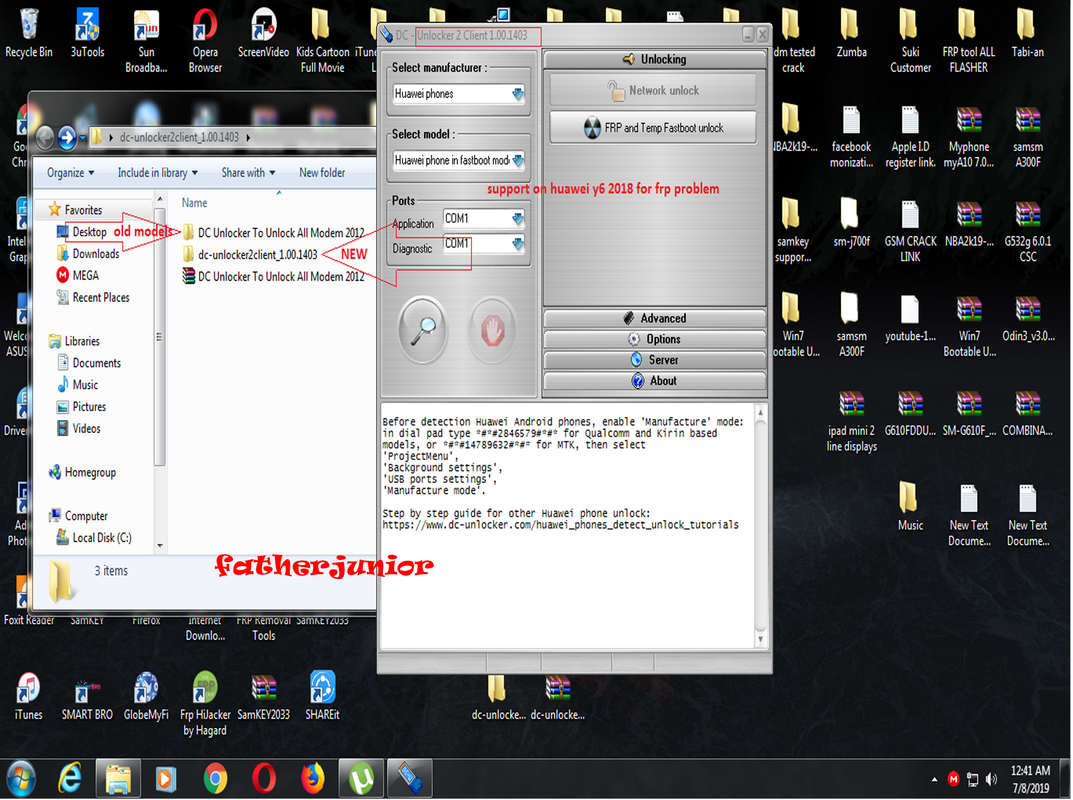
Task: Click the 3uTools desktop shortcut
Action: (x=88, y=32)
